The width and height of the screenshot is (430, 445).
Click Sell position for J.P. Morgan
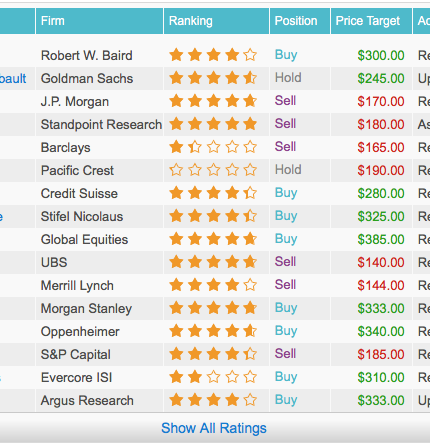[285, 101]
